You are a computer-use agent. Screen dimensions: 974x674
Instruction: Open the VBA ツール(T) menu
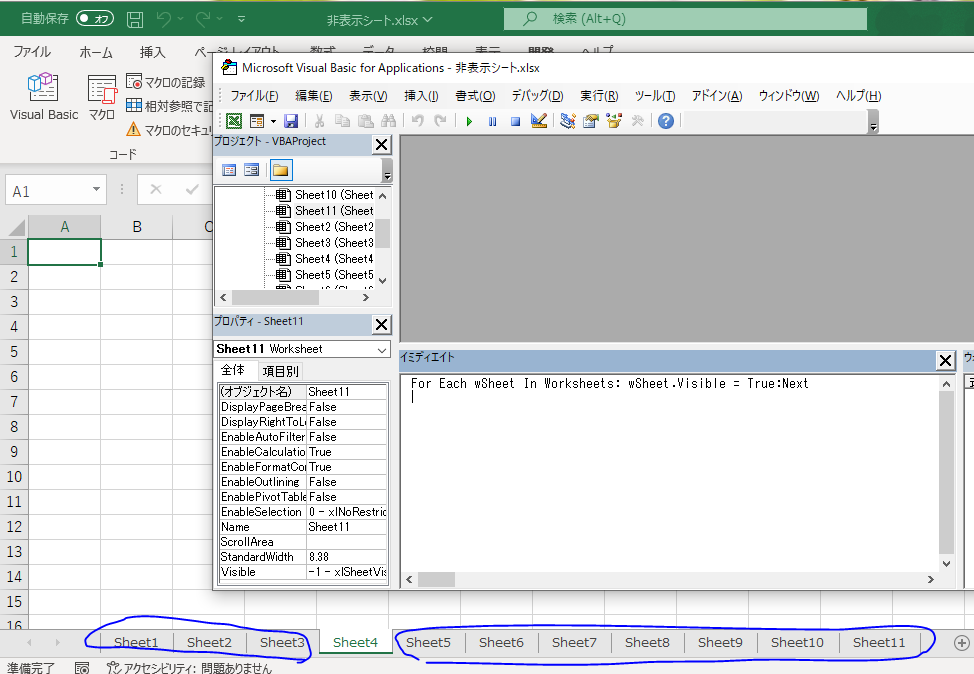click(x=655, y=96)
